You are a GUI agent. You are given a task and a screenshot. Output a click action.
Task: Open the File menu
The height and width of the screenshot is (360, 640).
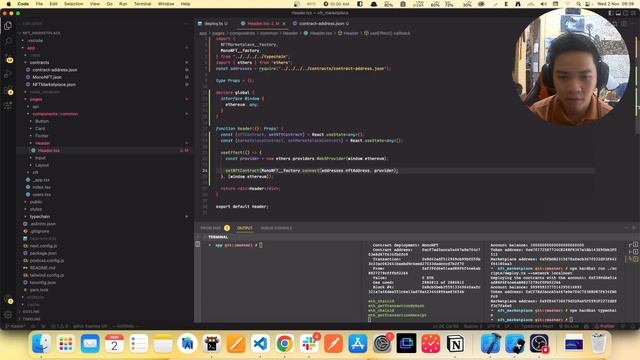(x=39, y=4)
